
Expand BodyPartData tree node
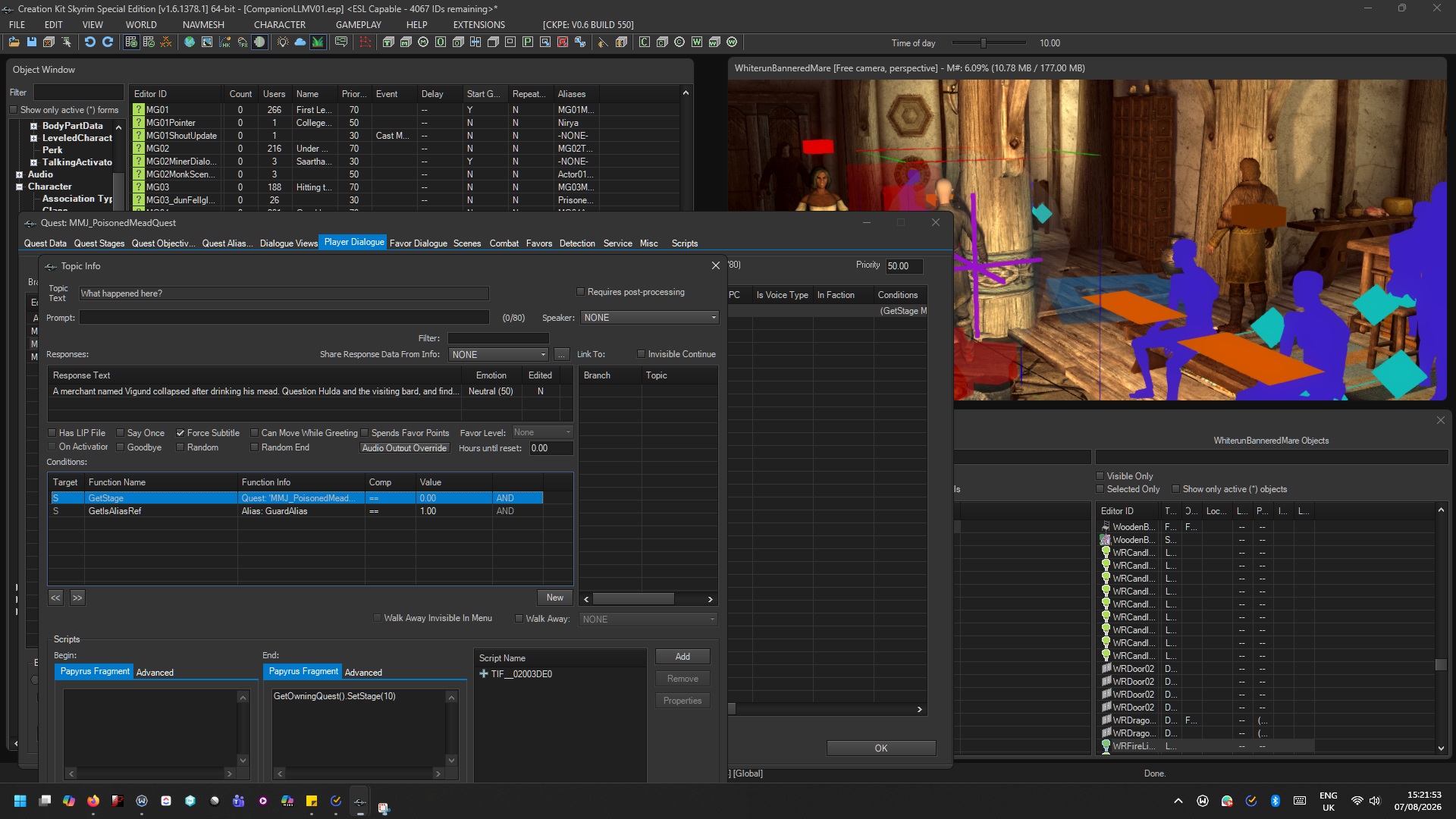pos(33,126)
